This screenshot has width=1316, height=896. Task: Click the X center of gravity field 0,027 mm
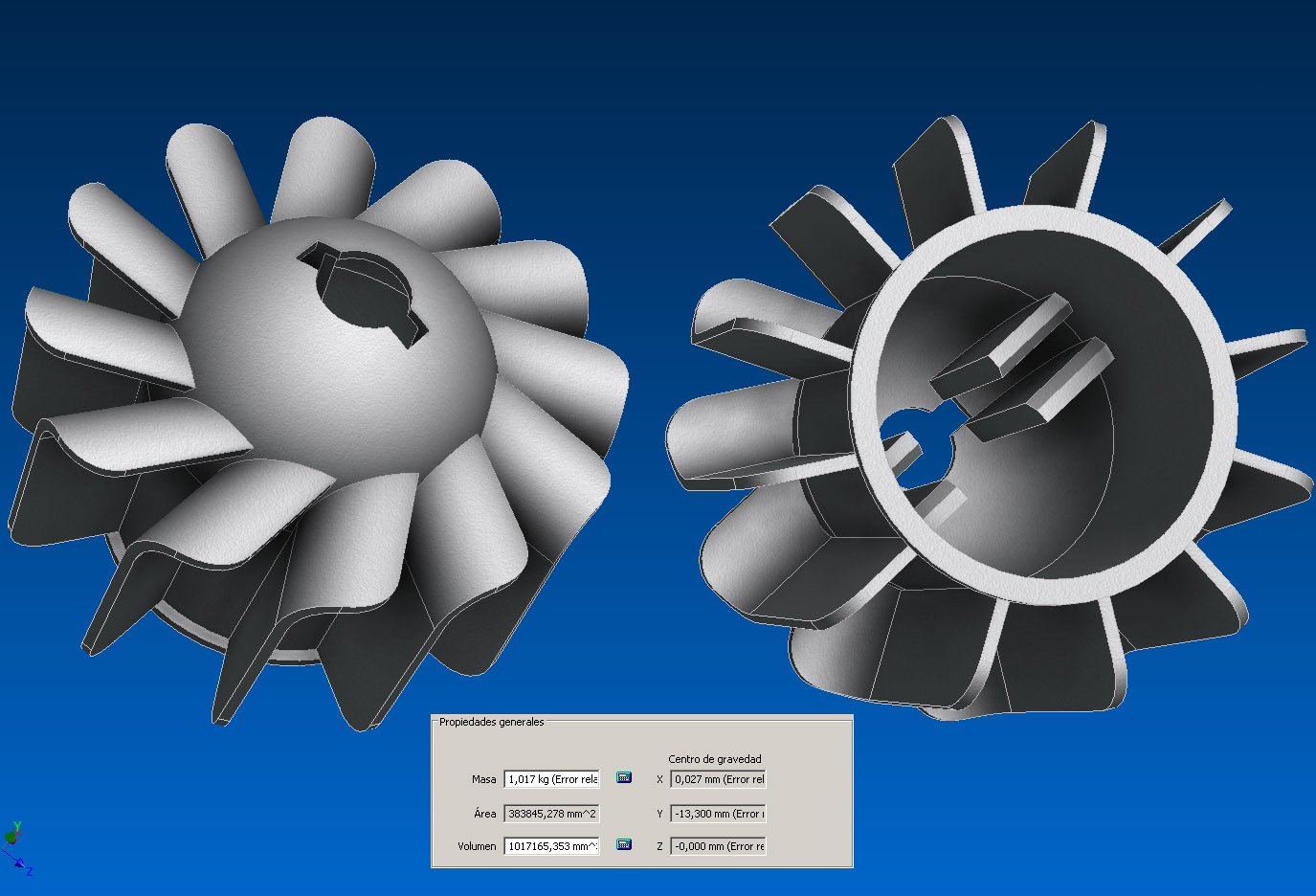click(719, 779)
